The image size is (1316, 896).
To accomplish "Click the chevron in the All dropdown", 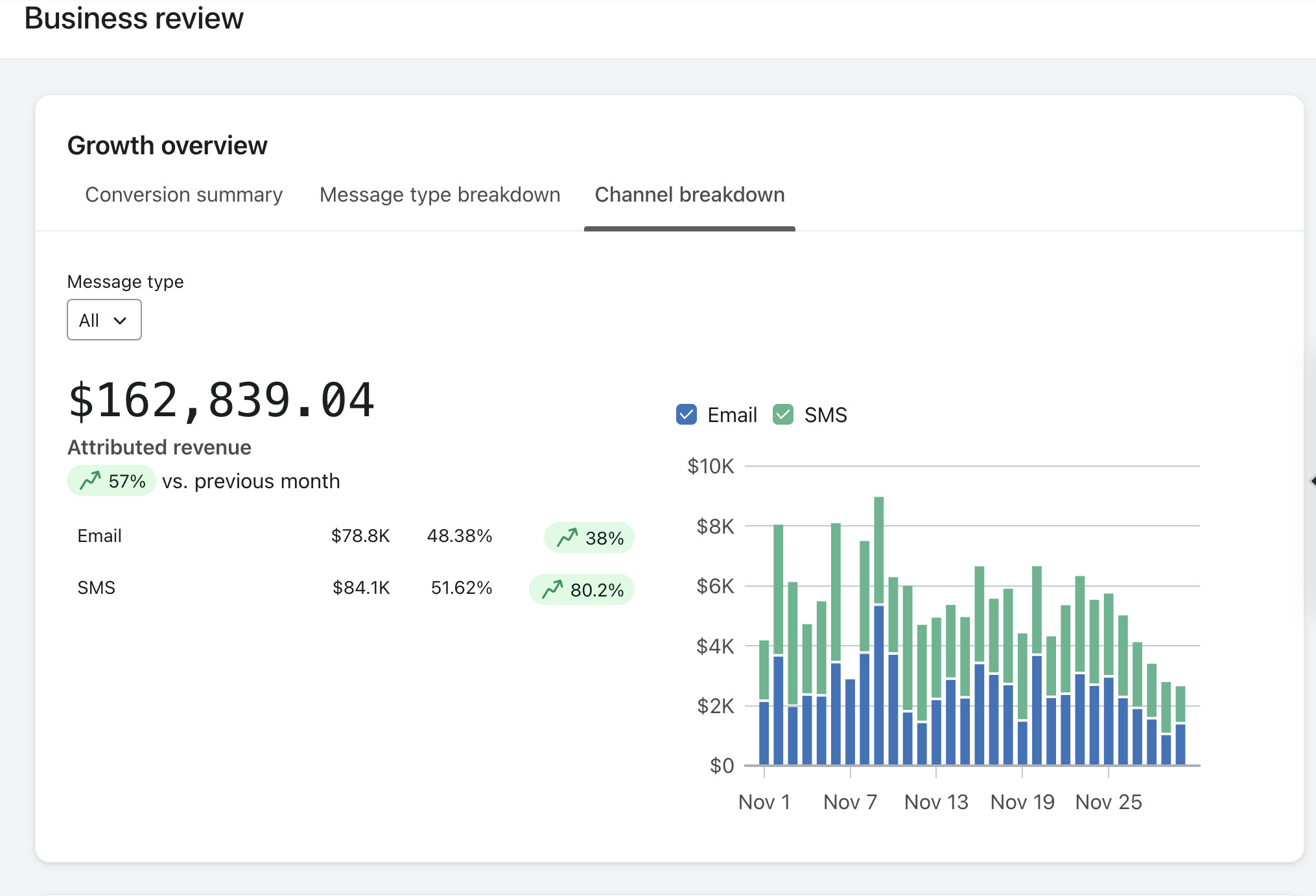I will coord(120,320).
